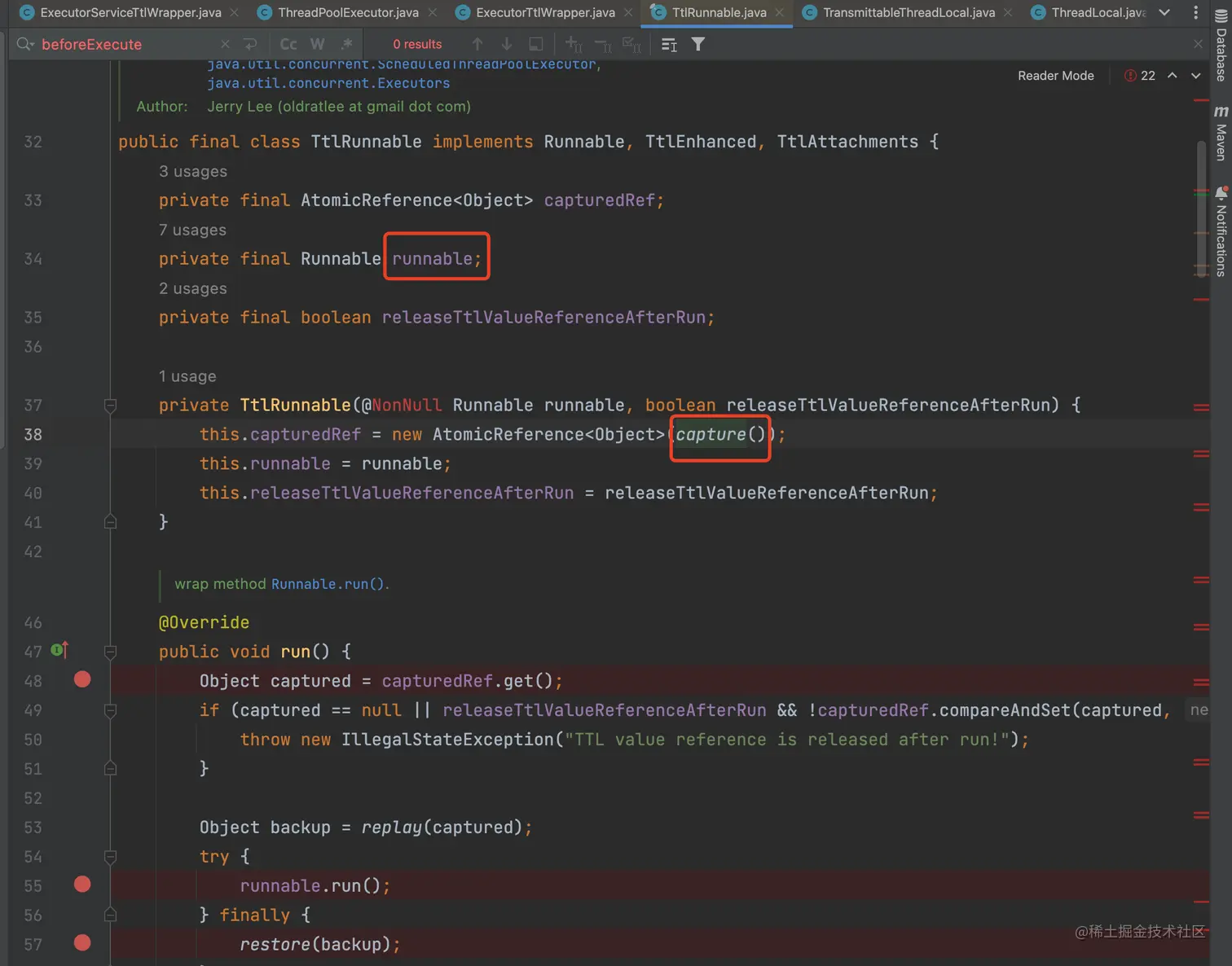Close the TransmittableThreadLocal.java tab

pos(1008,12)
